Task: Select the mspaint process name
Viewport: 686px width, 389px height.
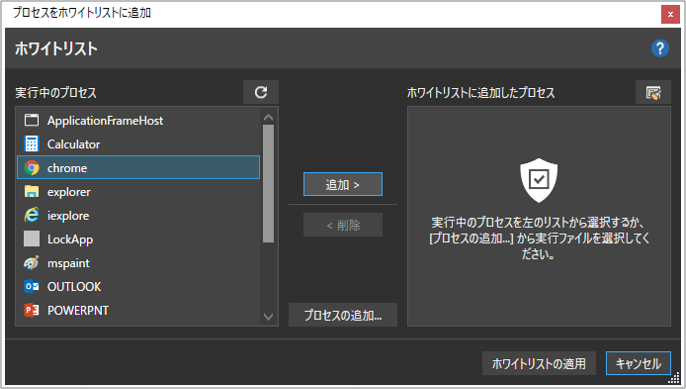Action: 68,263
